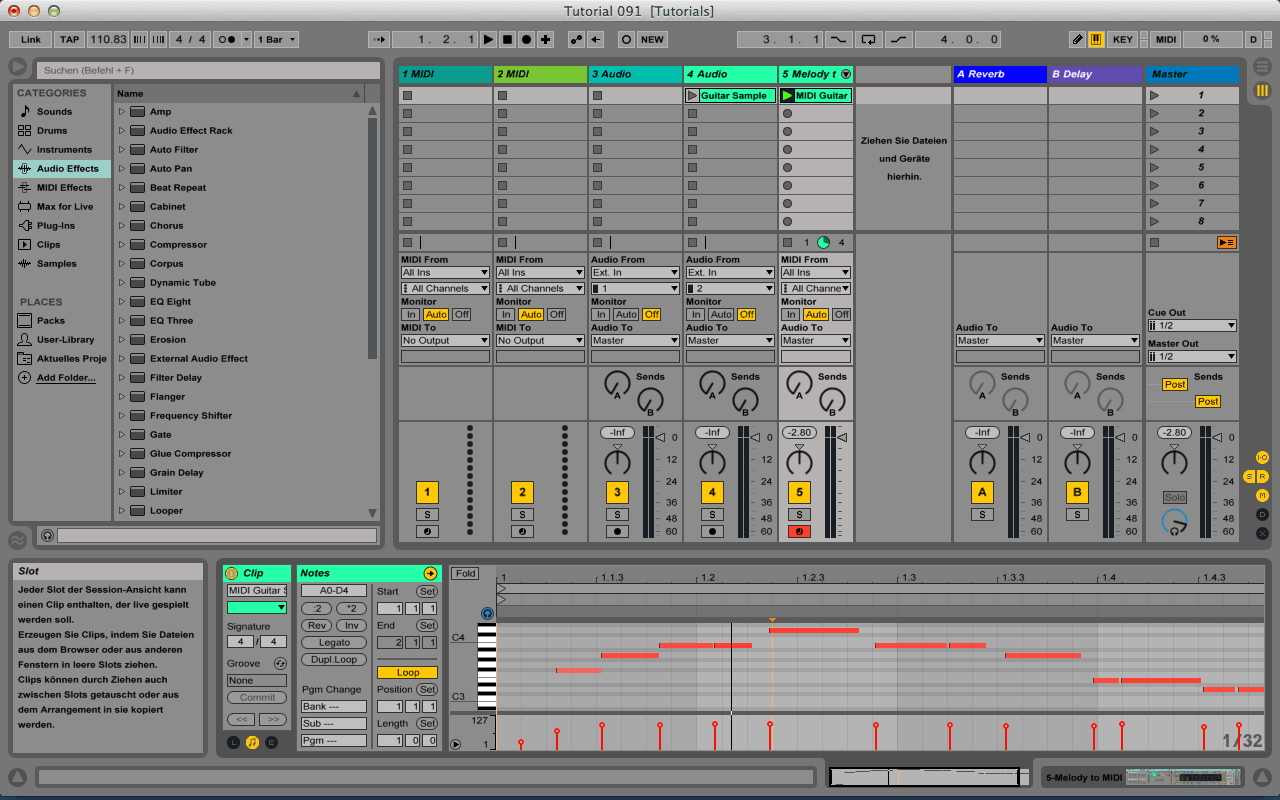Open Packs in Places section
The width and height of the screenshot is (1280, 800).
50,321
